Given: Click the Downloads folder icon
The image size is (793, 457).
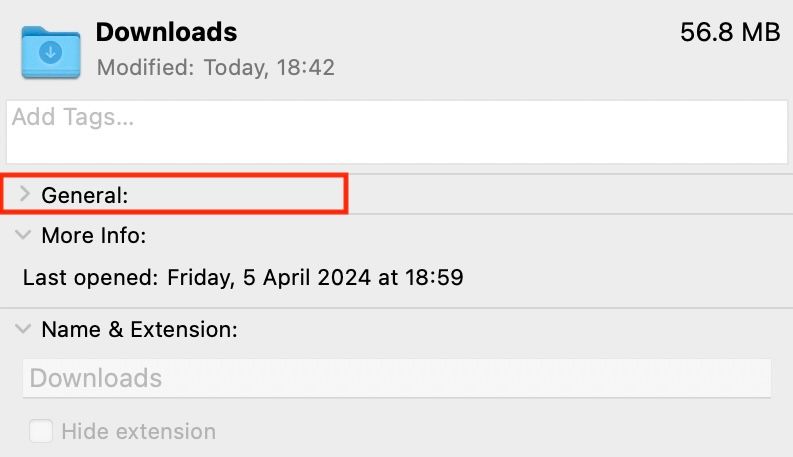Looking at the screenshot, I should (x=51, y=51).
